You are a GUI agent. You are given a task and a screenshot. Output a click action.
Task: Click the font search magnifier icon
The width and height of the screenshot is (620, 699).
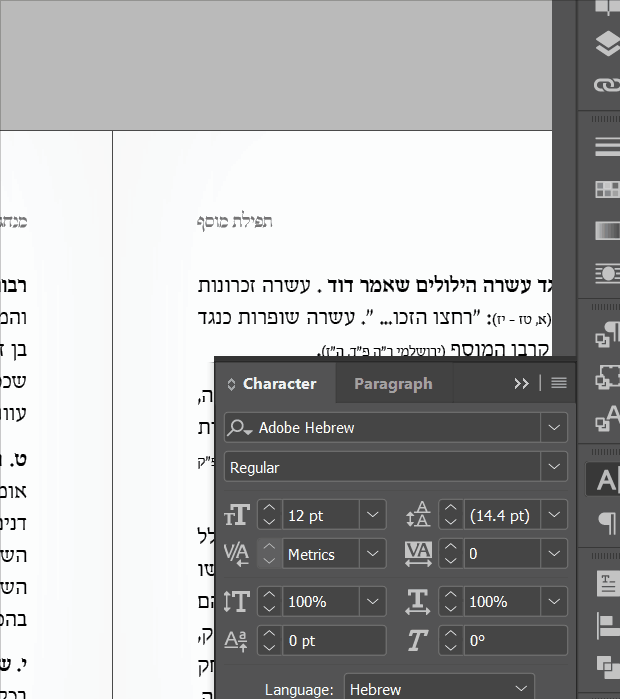(239, 428)
